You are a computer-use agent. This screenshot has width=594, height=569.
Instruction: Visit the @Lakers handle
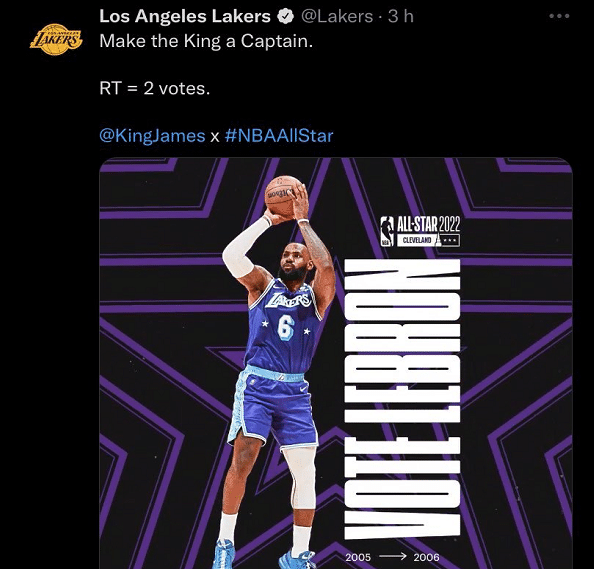[337, 16]
